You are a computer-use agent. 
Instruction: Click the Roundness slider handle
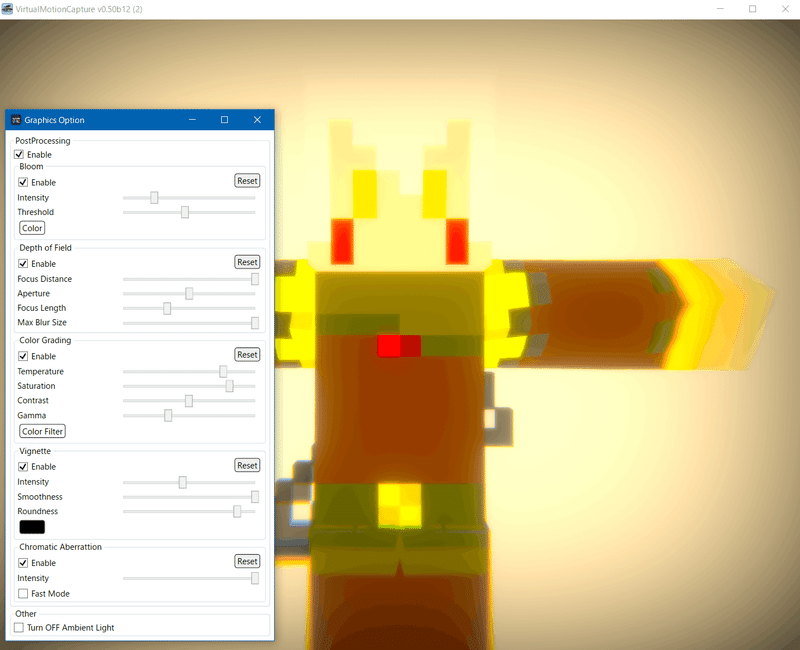pos(237,511)
